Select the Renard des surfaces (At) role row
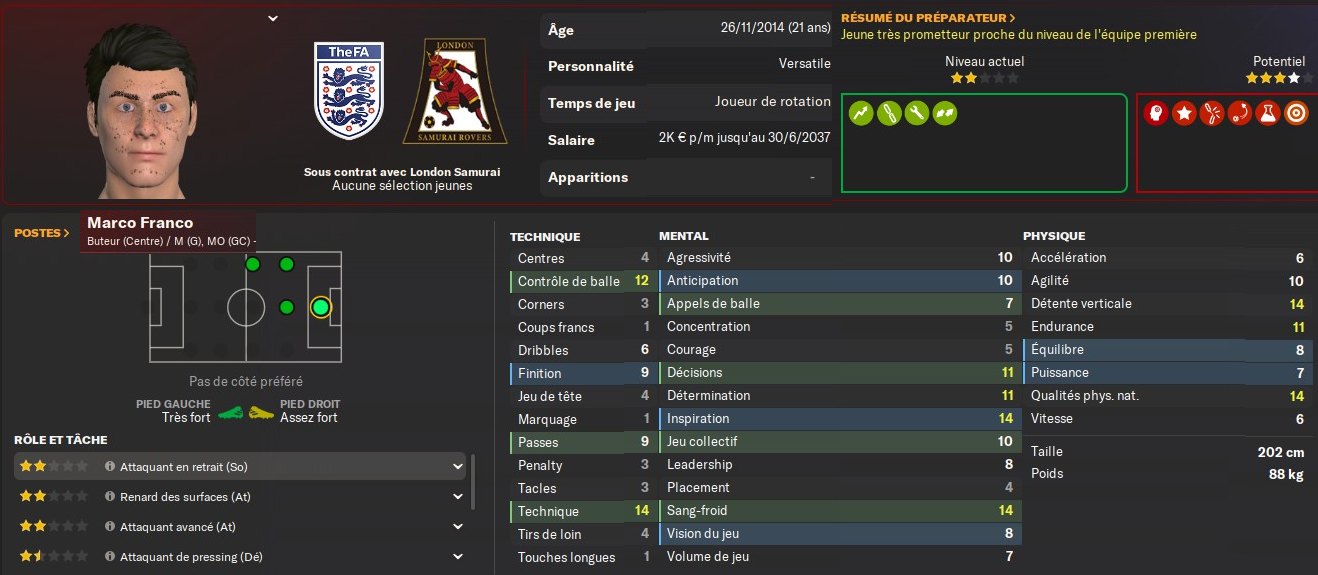 pos(240,496)
